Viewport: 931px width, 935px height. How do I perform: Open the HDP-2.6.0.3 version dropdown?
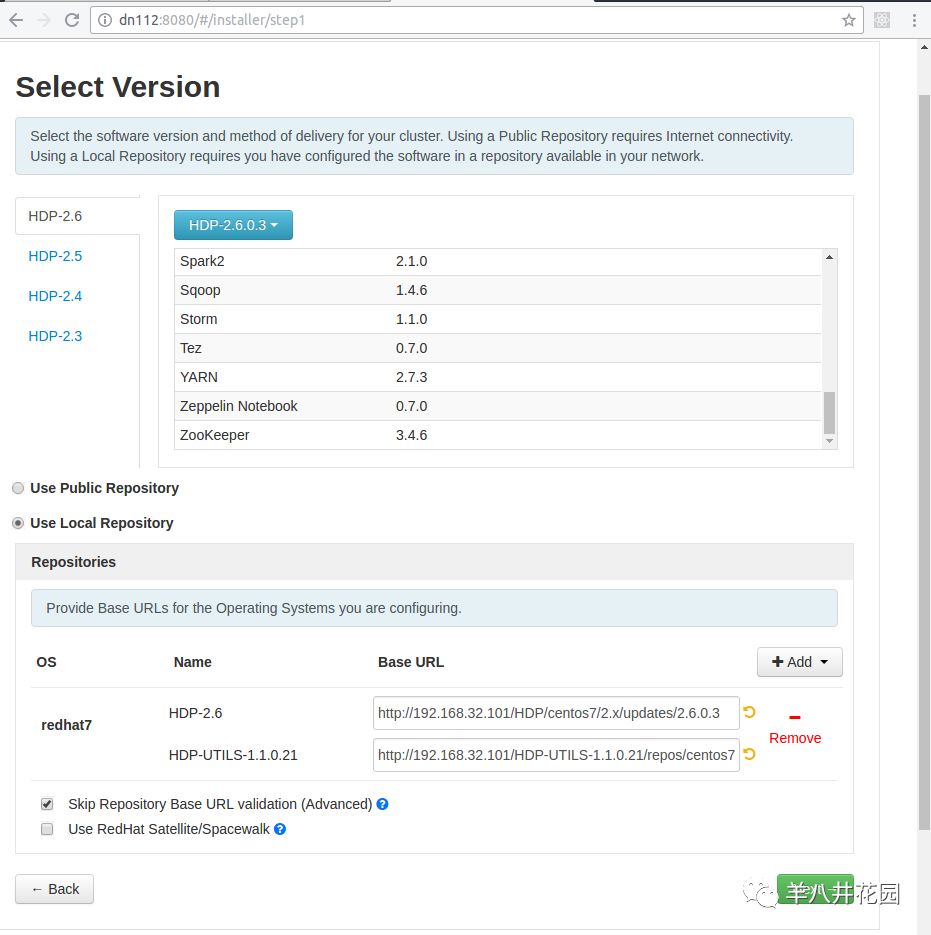click(233, 225)
